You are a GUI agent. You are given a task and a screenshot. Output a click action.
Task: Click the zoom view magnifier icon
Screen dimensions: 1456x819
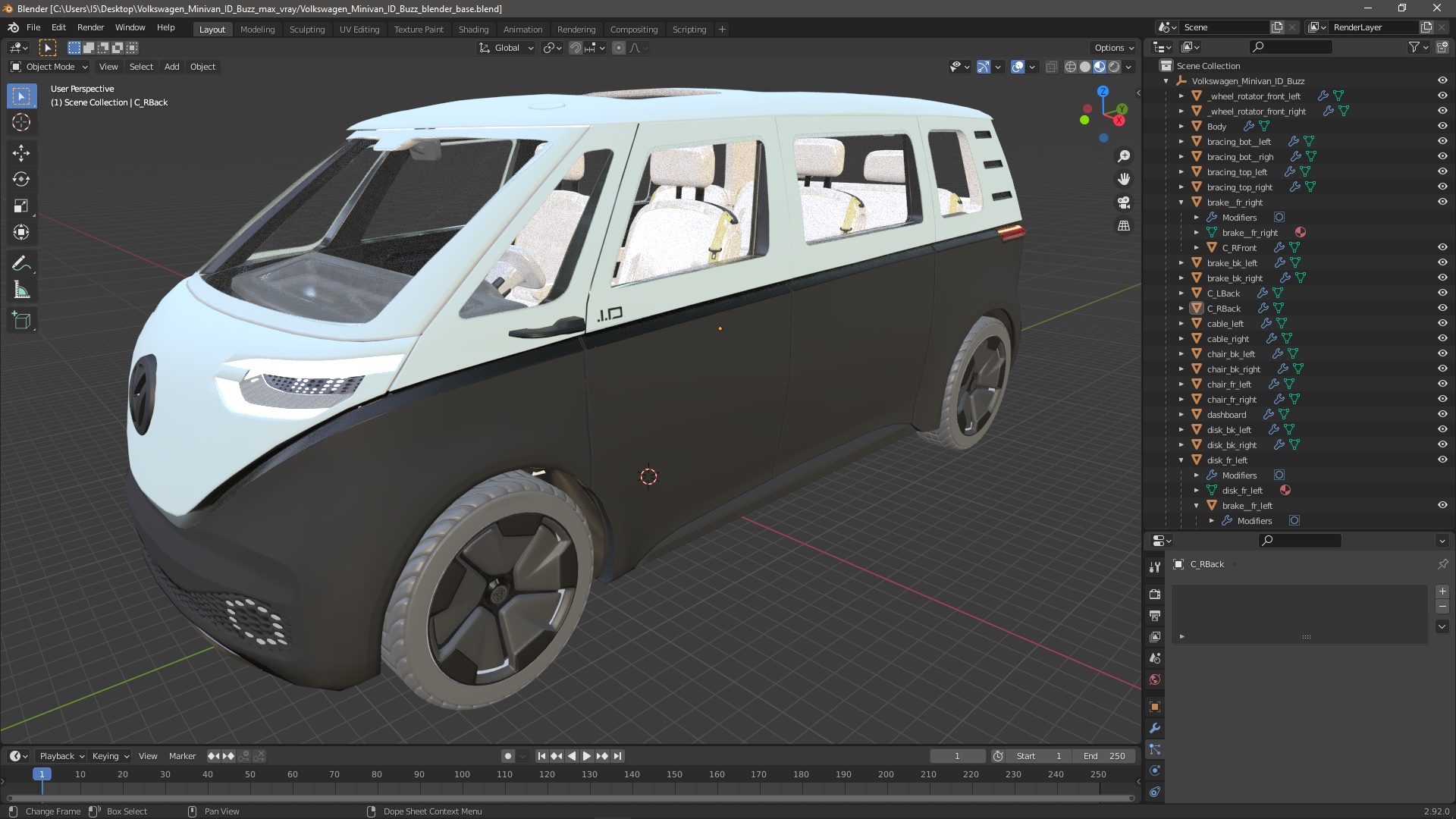(x=1124, y=156)
